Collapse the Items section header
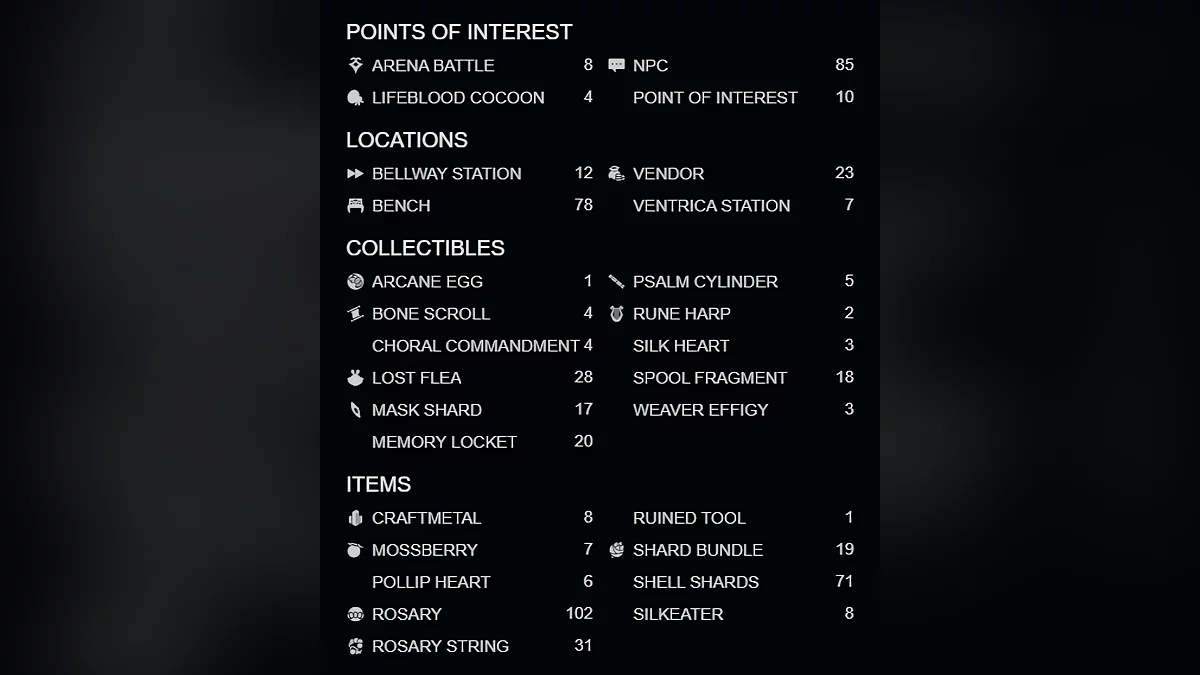 378,484
